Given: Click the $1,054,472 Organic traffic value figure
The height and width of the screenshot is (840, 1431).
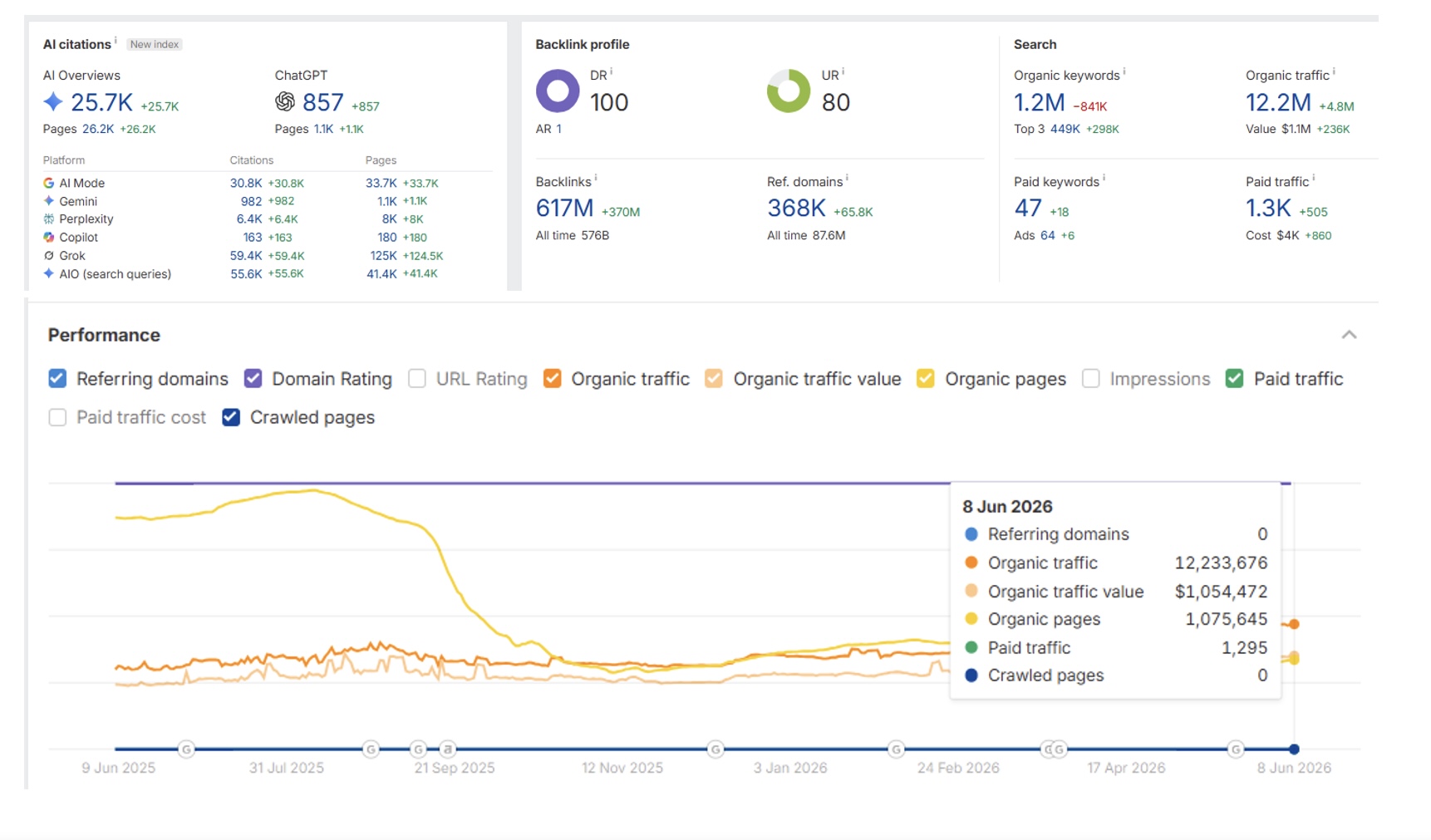Looking at the screenshot, I should coord(1221,592).
